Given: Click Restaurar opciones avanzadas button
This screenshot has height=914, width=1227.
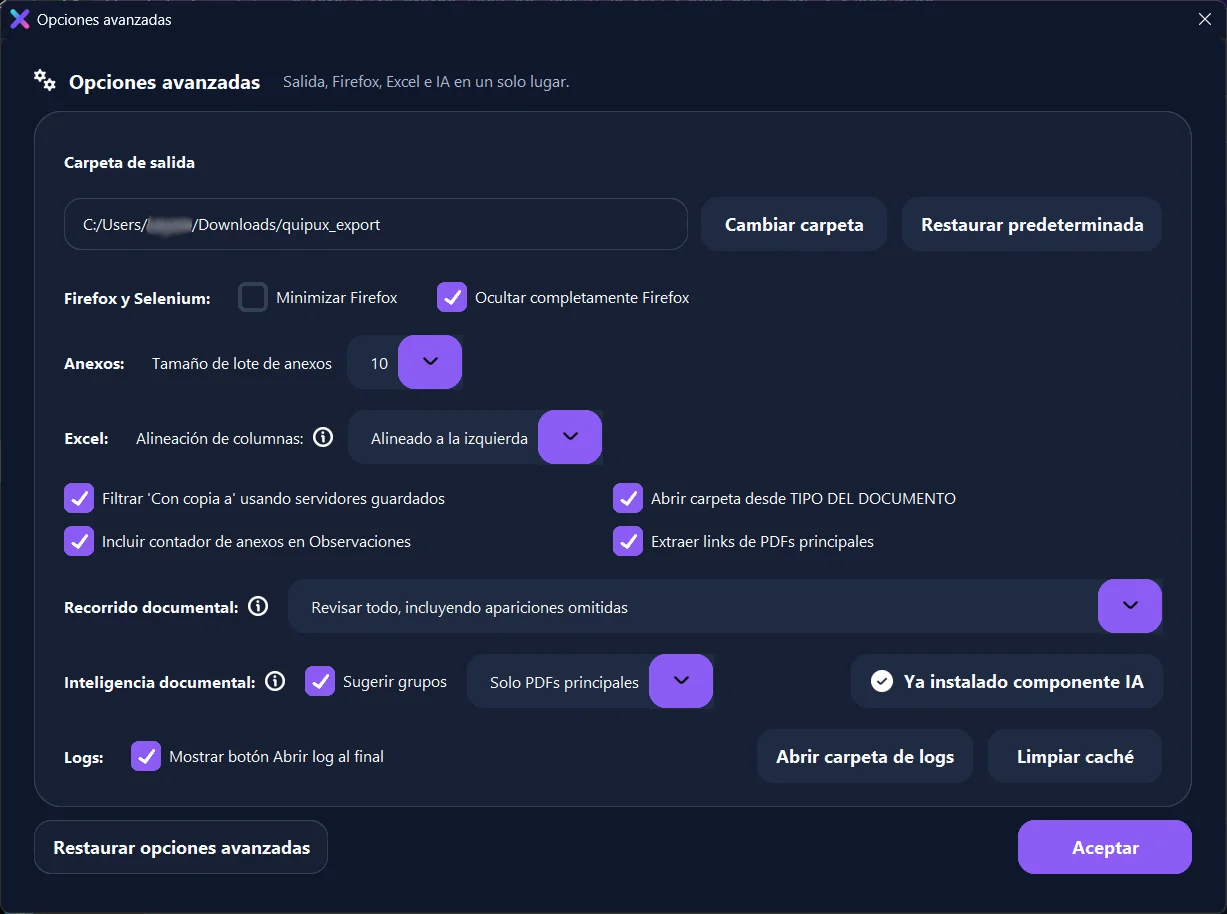Looking at the screenshot, I should 181,847.
